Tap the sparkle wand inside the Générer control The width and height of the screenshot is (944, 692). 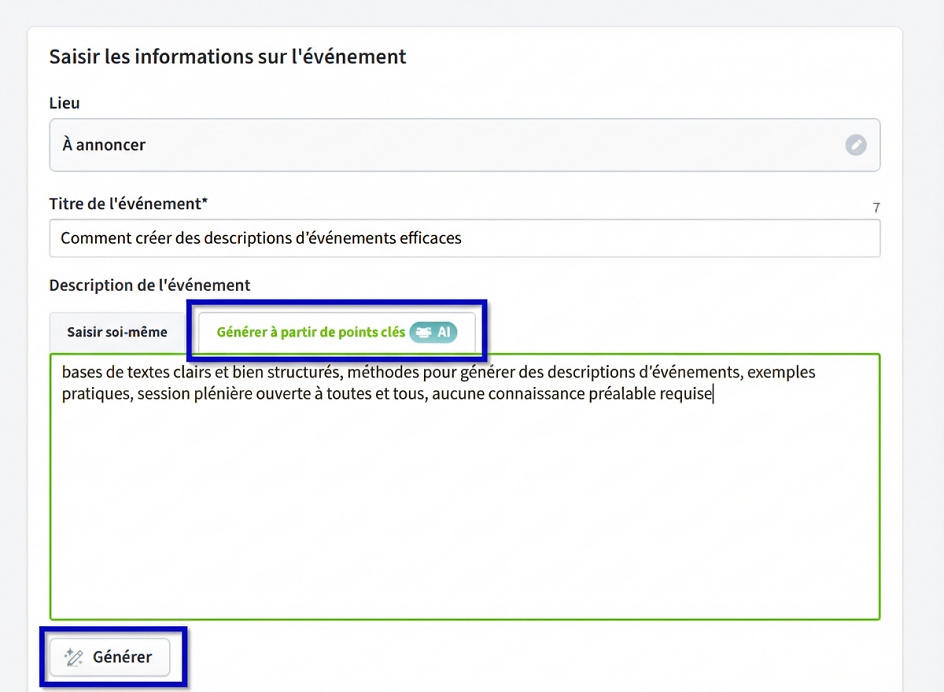pos(74,657)
